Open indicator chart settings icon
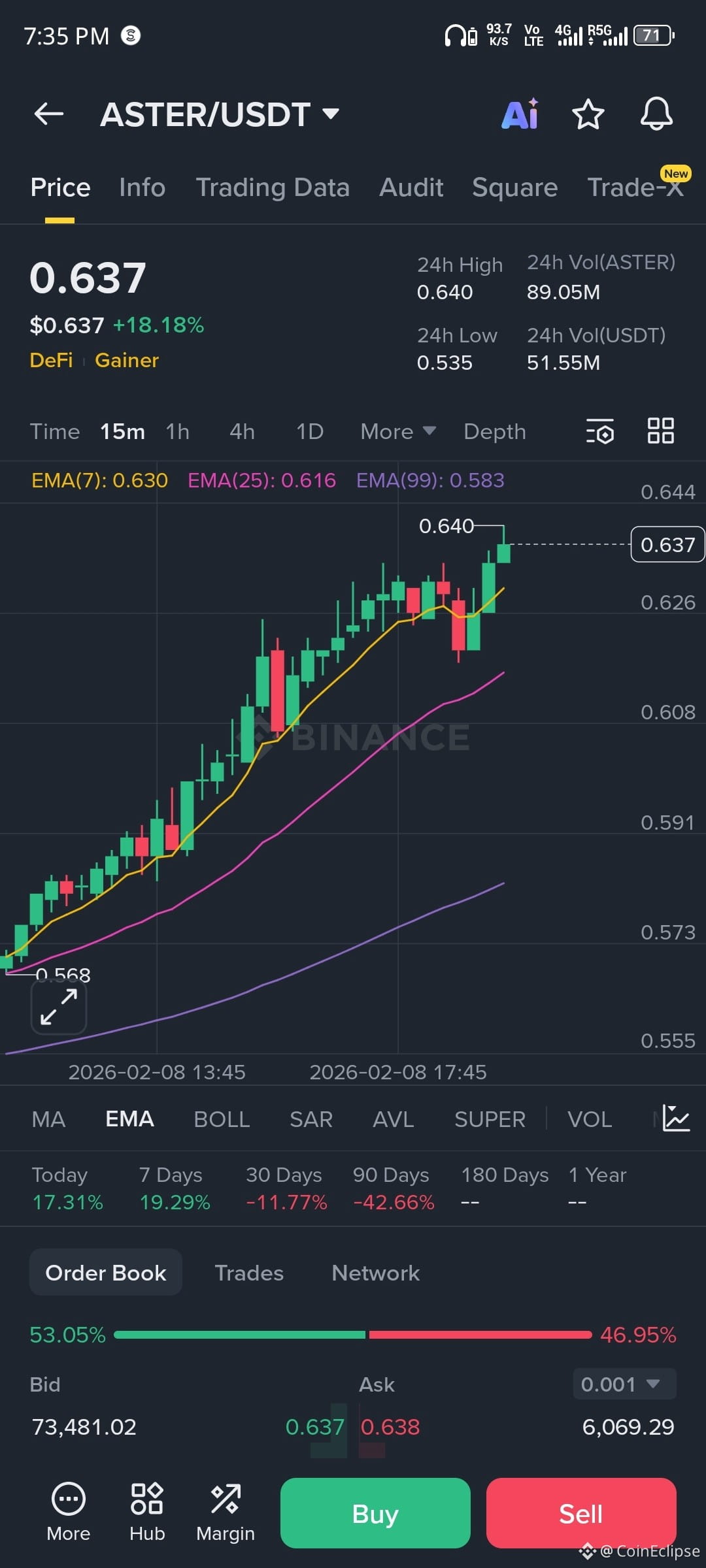Screen dimensions: 706x1568 coord(676,1119)
